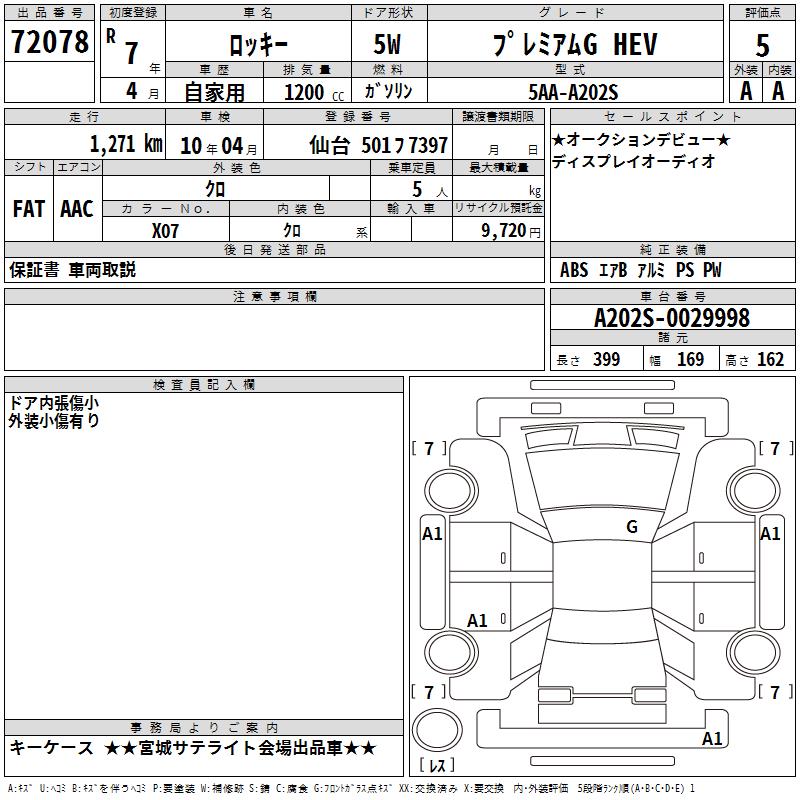Click the mileage value 1,271 km

[x=125, y=144]
